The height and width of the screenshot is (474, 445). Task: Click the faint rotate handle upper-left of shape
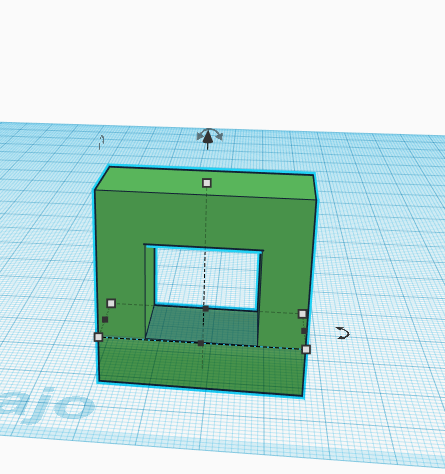pos(101,142)
